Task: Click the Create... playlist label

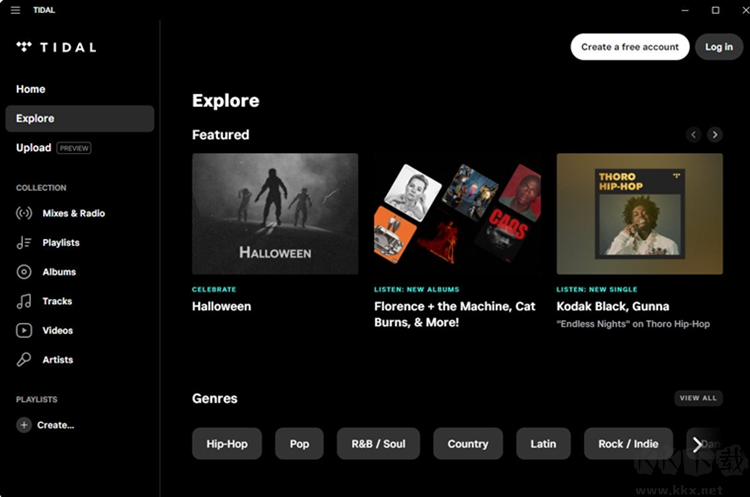Action: coord(55,425)
